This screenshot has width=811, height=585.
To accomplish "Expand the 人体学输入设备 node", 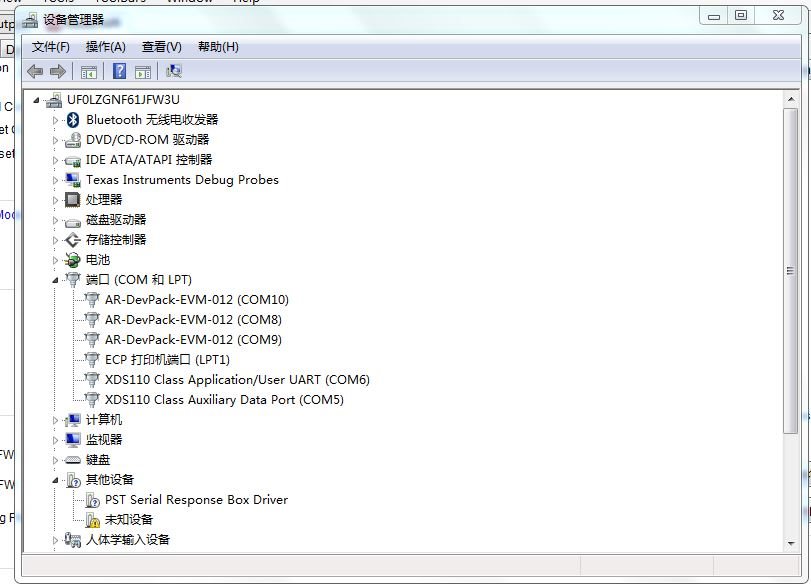I will [55, 541].
